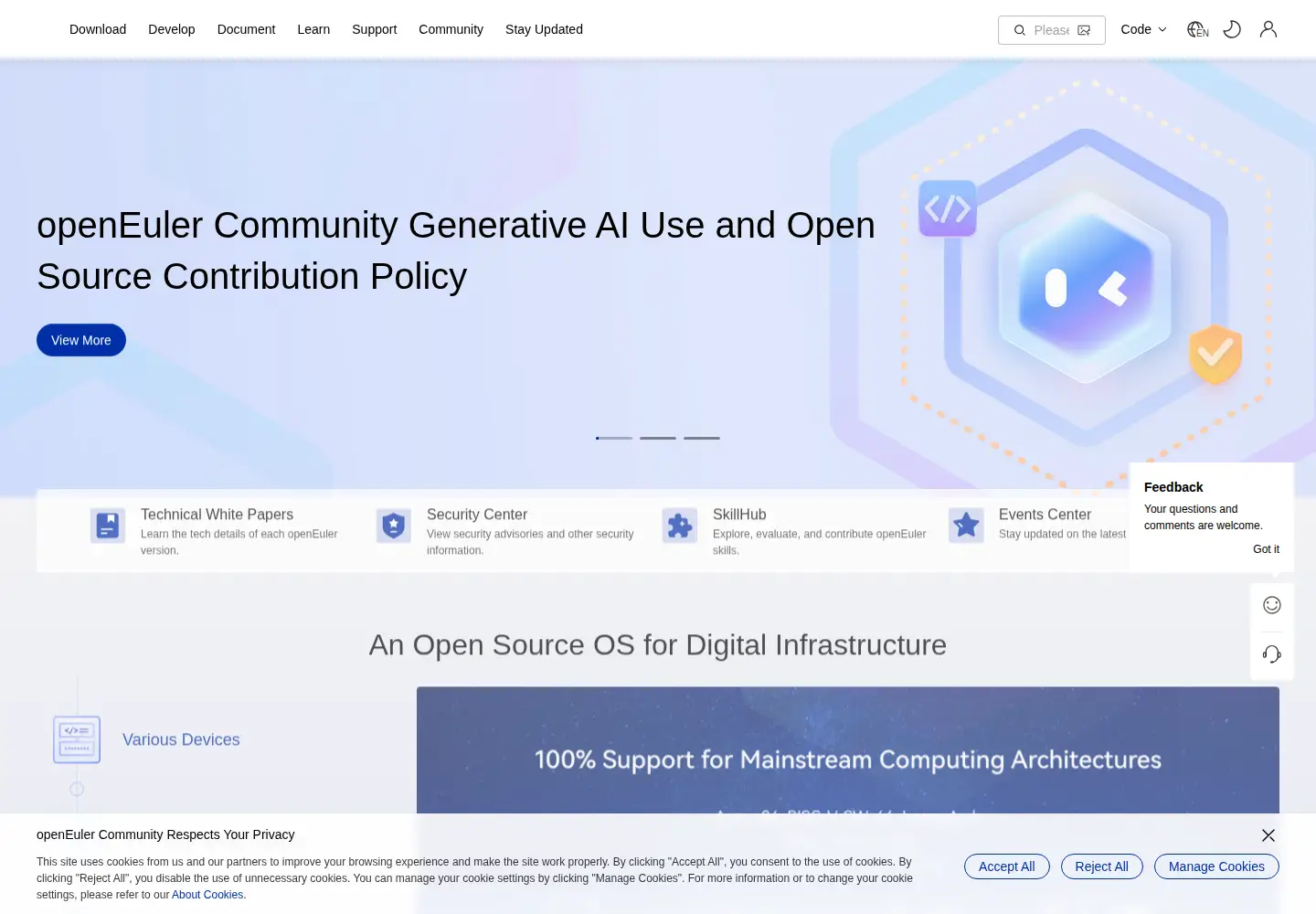Toggle dark mode with the moon icon

[x=1232, y=29]
